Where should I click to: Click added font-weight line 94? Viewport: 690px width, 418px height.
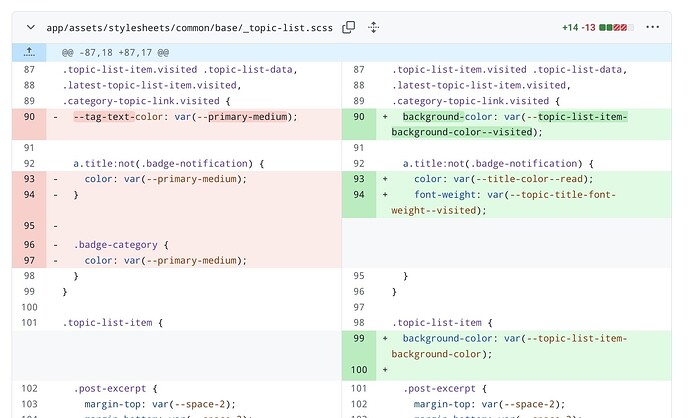point(503,202)
